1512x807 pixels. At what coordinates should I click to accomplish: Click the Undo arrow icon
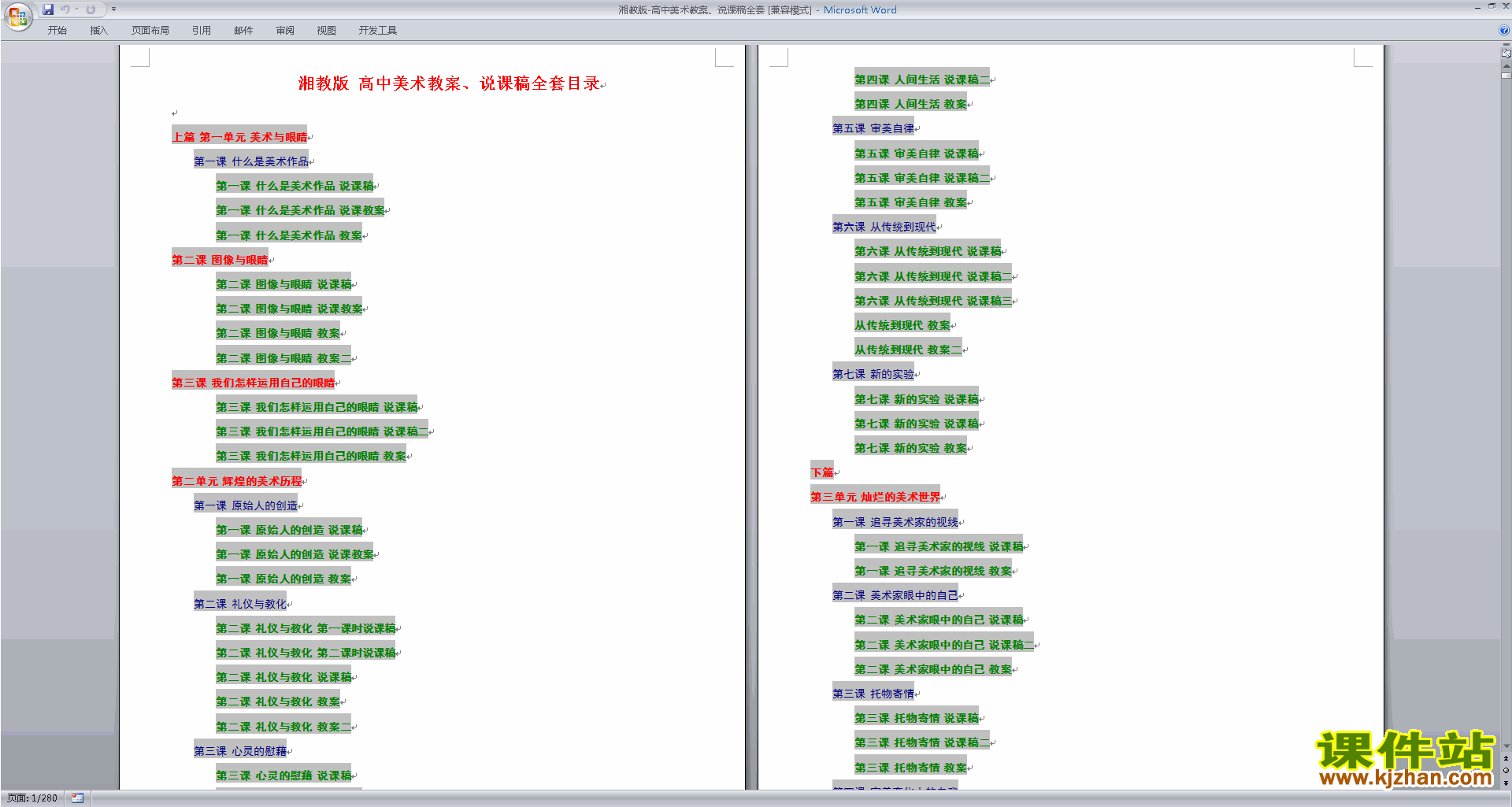click(x=65, y=9)
